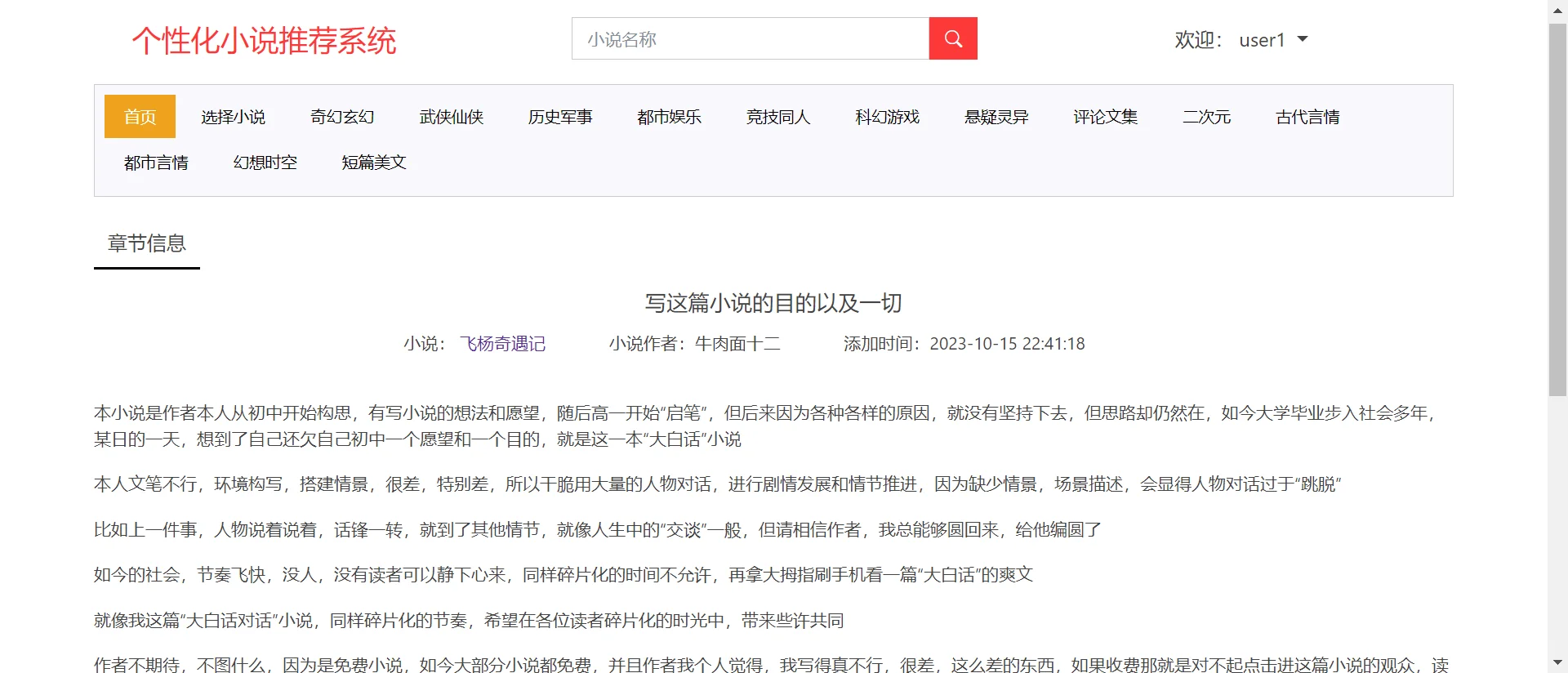Browse the 悬疑灵异 category

(x=996, y=117)
